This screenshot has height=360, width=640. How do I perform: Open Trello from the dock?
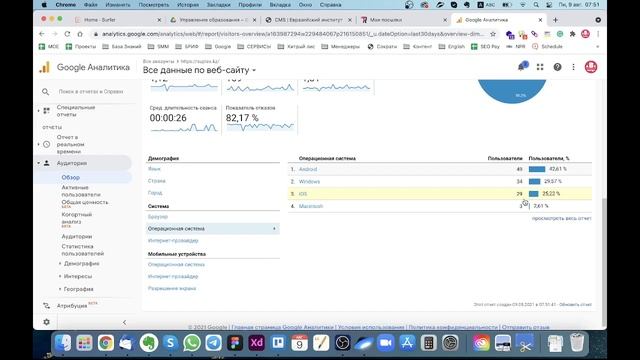tap(278, 342)
